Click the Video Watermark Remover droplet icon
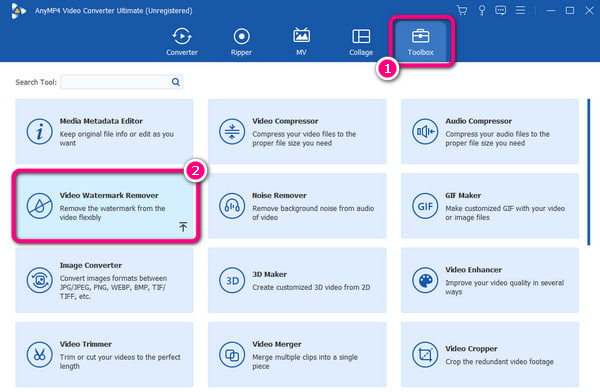Screen dimensions: 600x392 39,206
